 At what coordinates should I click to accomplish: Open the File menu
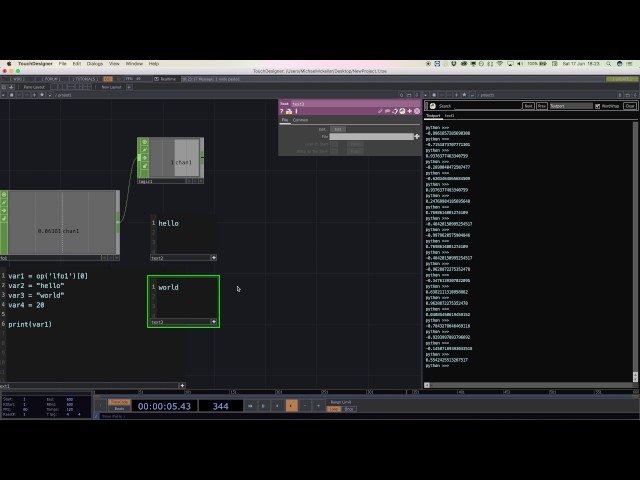pos(62,64)
